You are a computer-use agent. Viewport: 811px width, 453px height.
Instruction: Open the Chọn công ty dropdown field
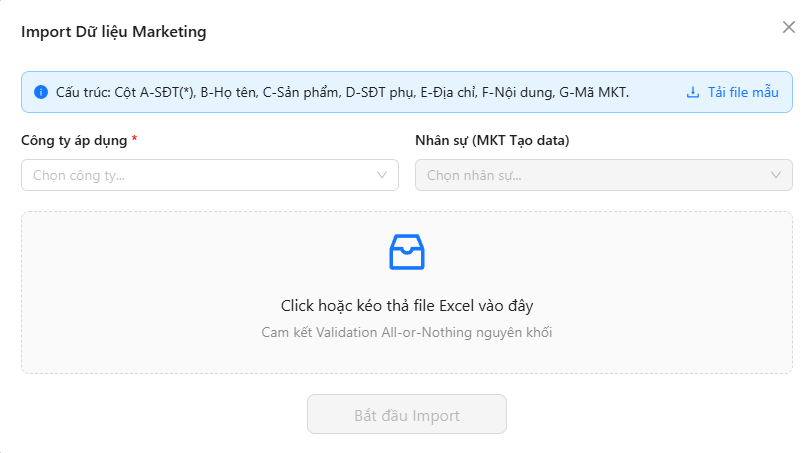(210, 175)
